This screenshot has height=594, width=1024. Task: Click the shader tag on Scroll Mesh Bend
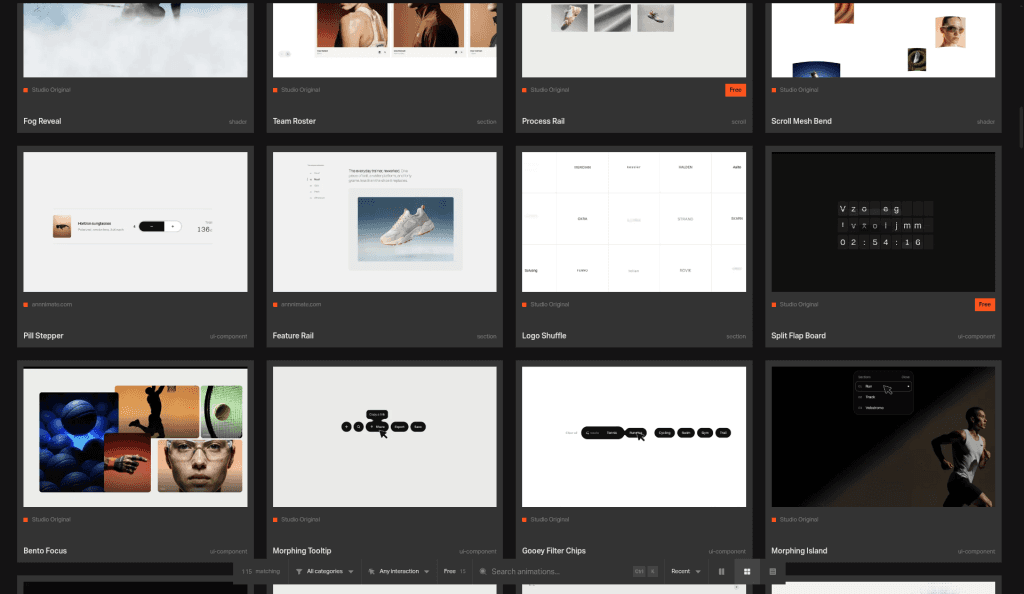pos(986,122)
